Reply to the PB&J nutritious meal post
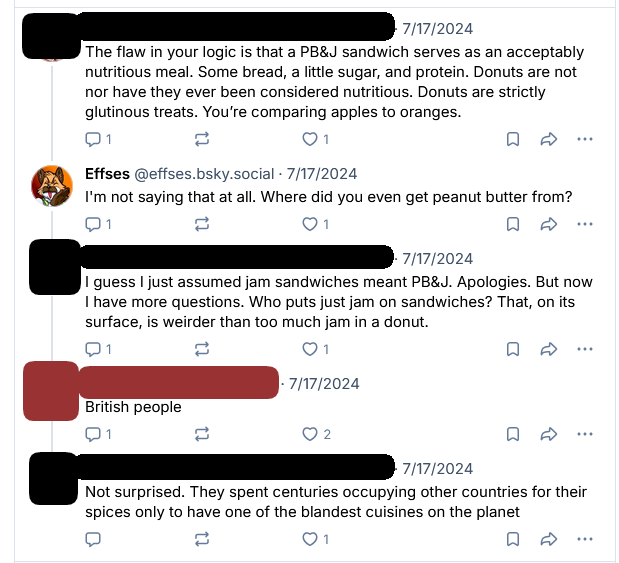The image size is (619, 563). [93, 139]
